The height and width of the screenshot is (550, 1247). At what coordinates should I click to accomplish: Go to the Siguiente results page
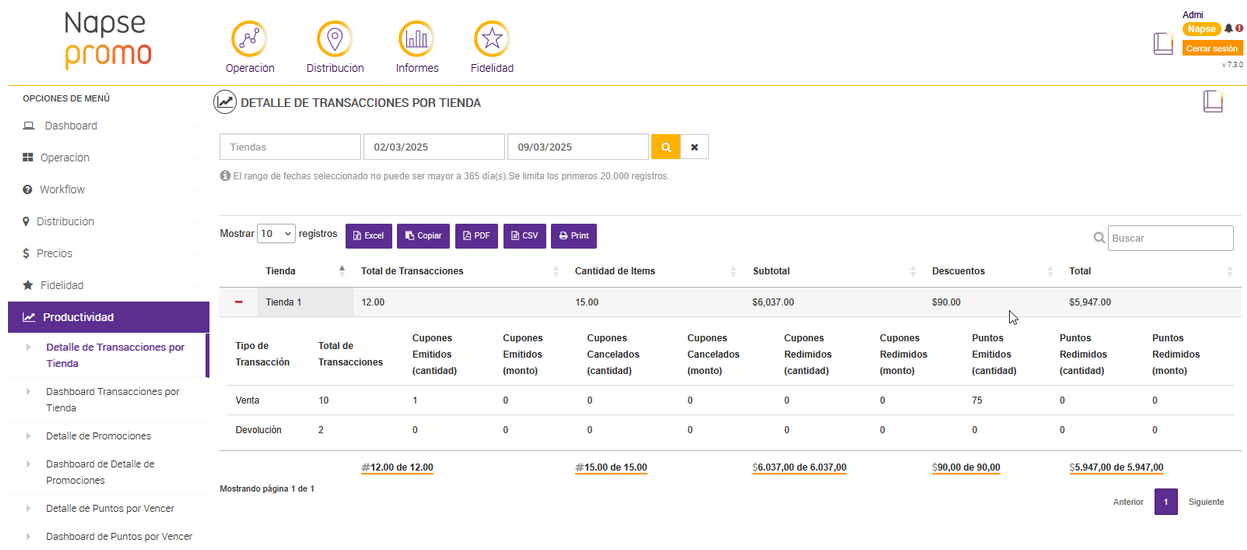pos(1206,502)
